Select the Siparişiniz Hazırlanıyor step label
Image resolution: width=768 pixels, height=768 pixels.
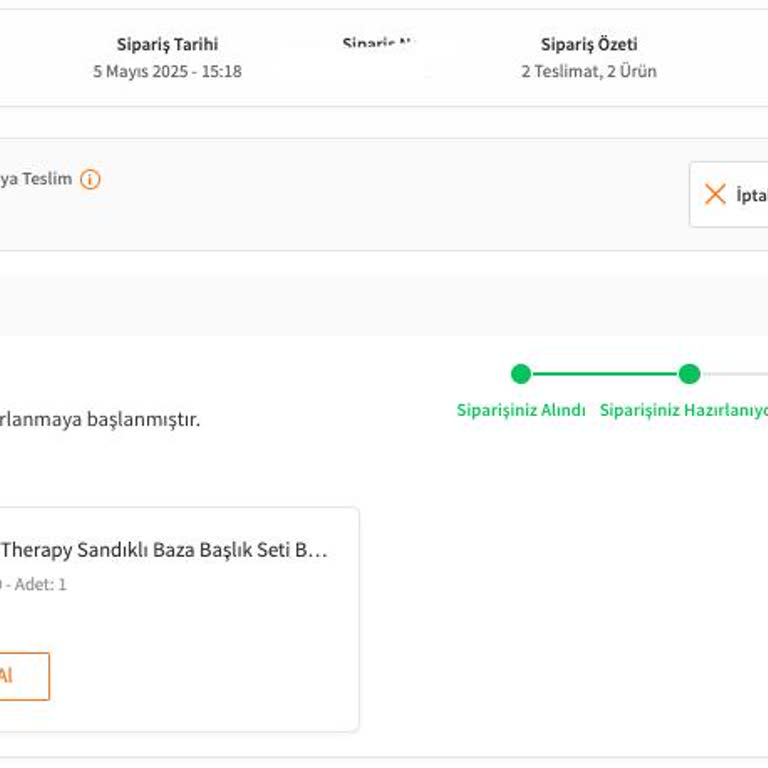(684, 410)
